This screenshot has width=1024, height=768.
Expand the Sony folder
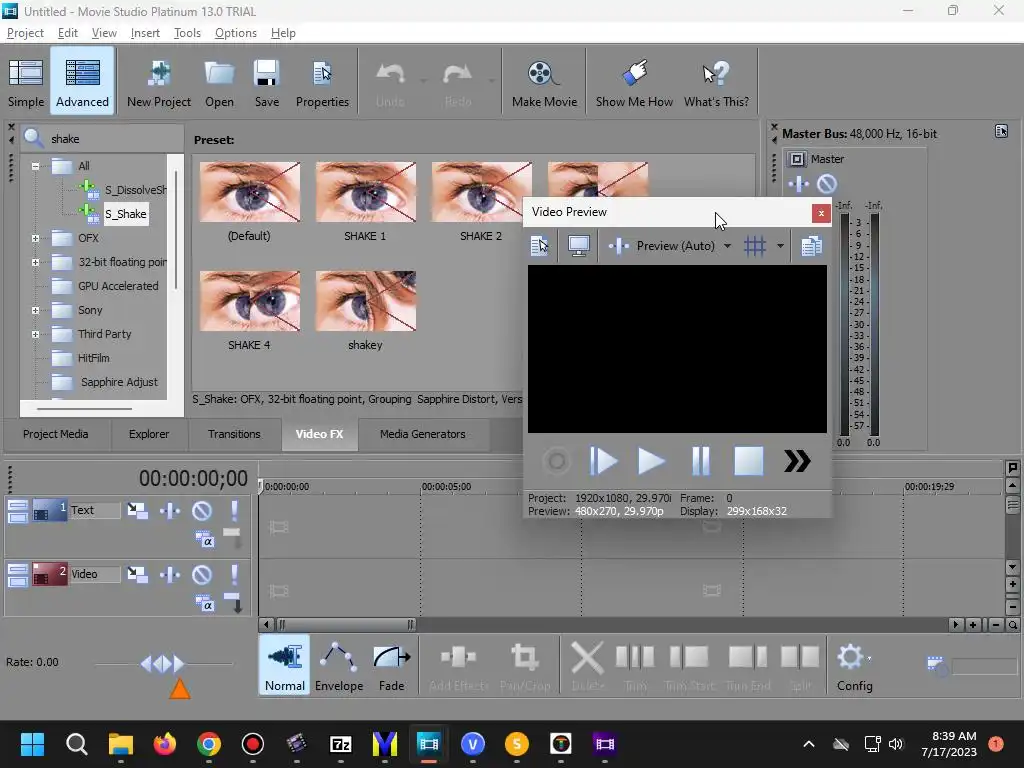(35, 311)
